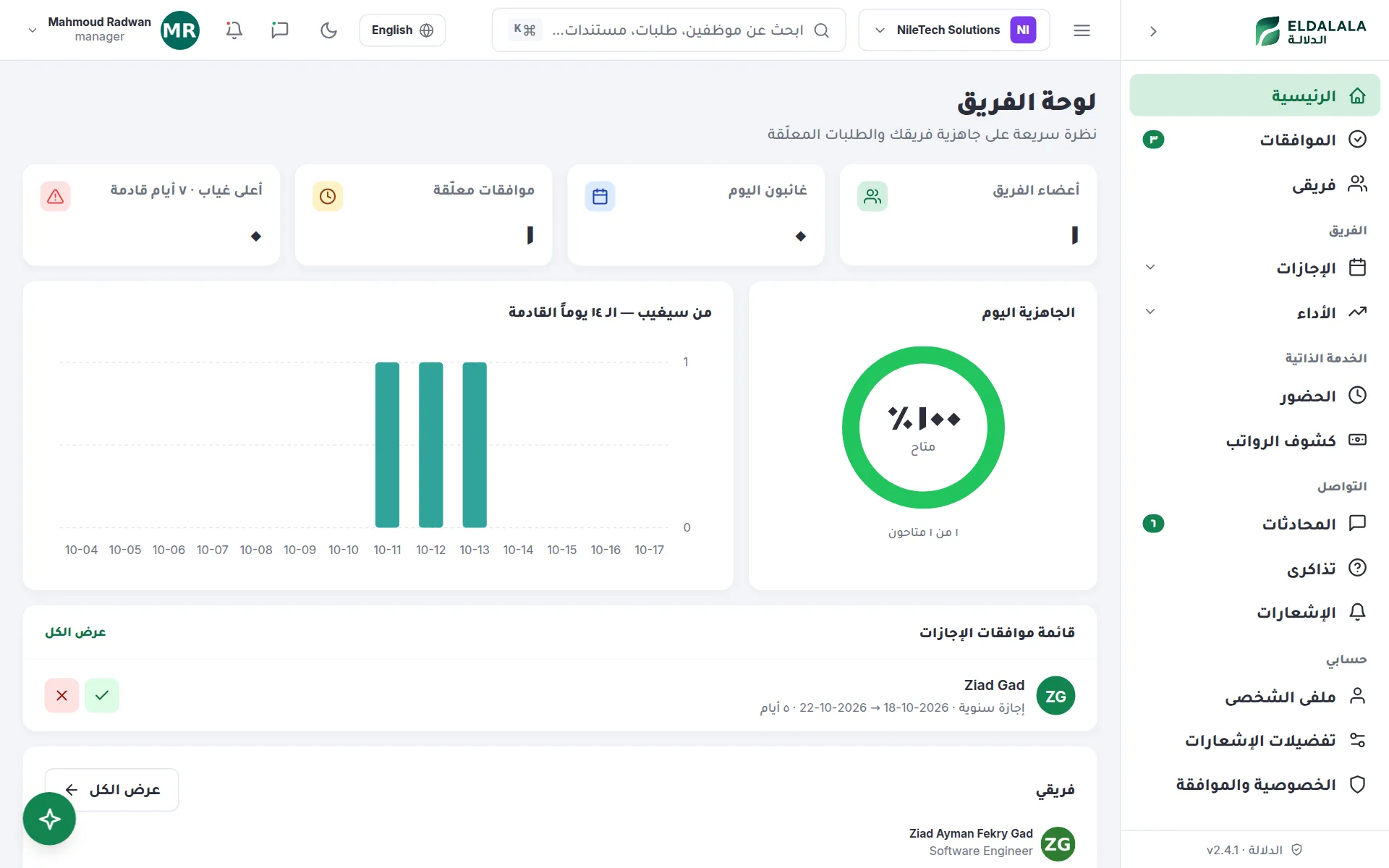Open the chat messages icon in the top bar
This screenshot has width=1389, height=868.
click(x=280, y=30)
